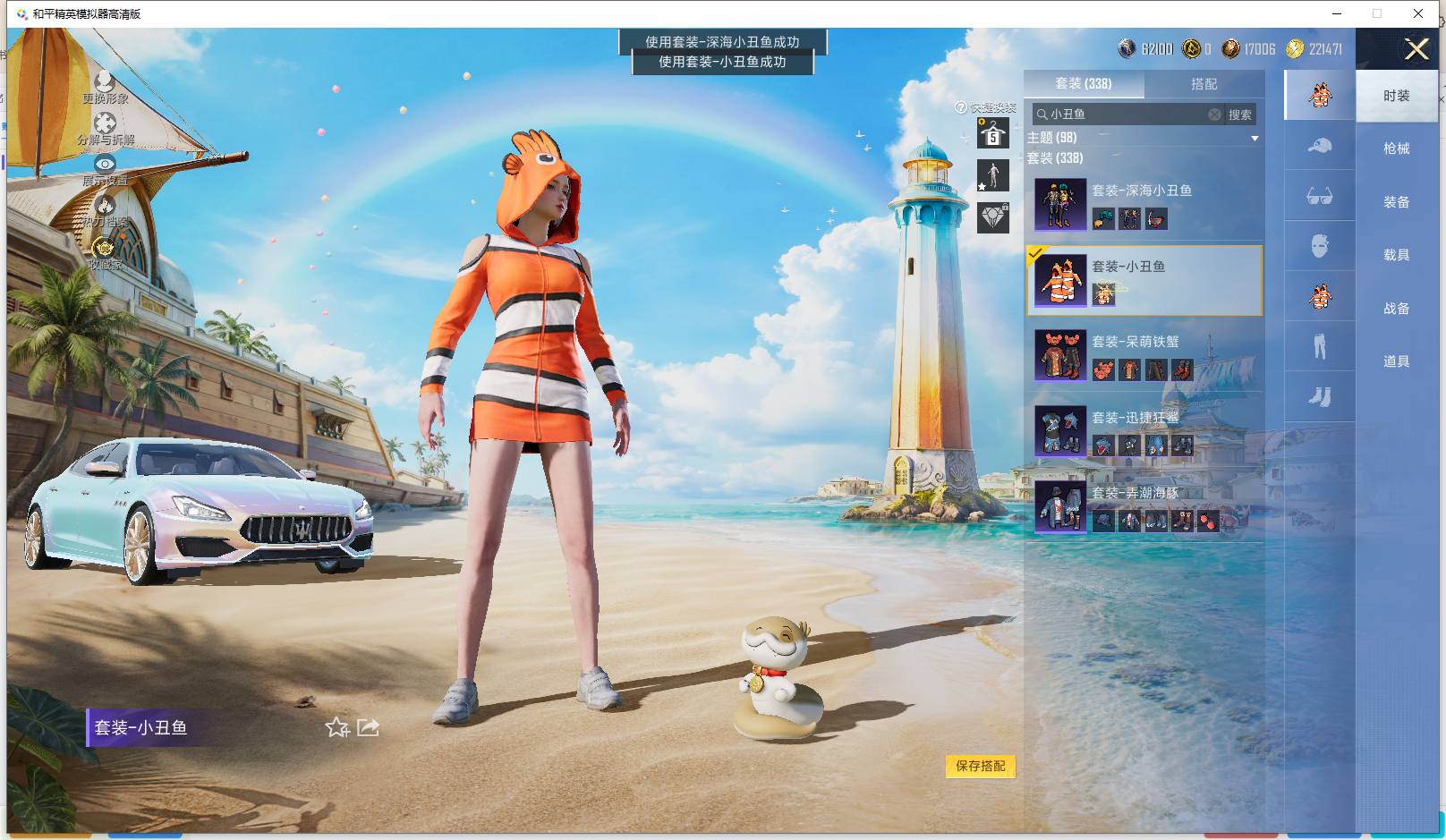This screenshot has width=1446, height=840.
Task: Switch to the 搭配 tab
Action: [x=1204, y=84]
